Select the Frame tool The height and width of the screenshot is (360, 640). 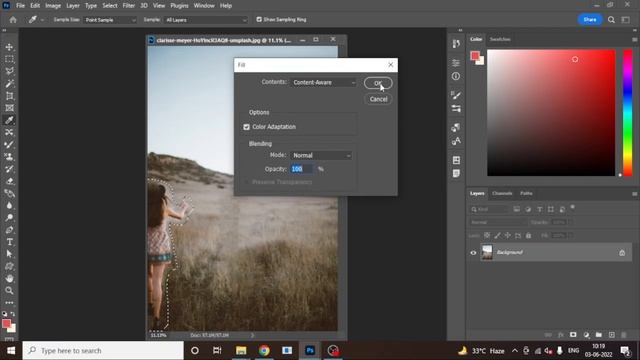(9, 108)
